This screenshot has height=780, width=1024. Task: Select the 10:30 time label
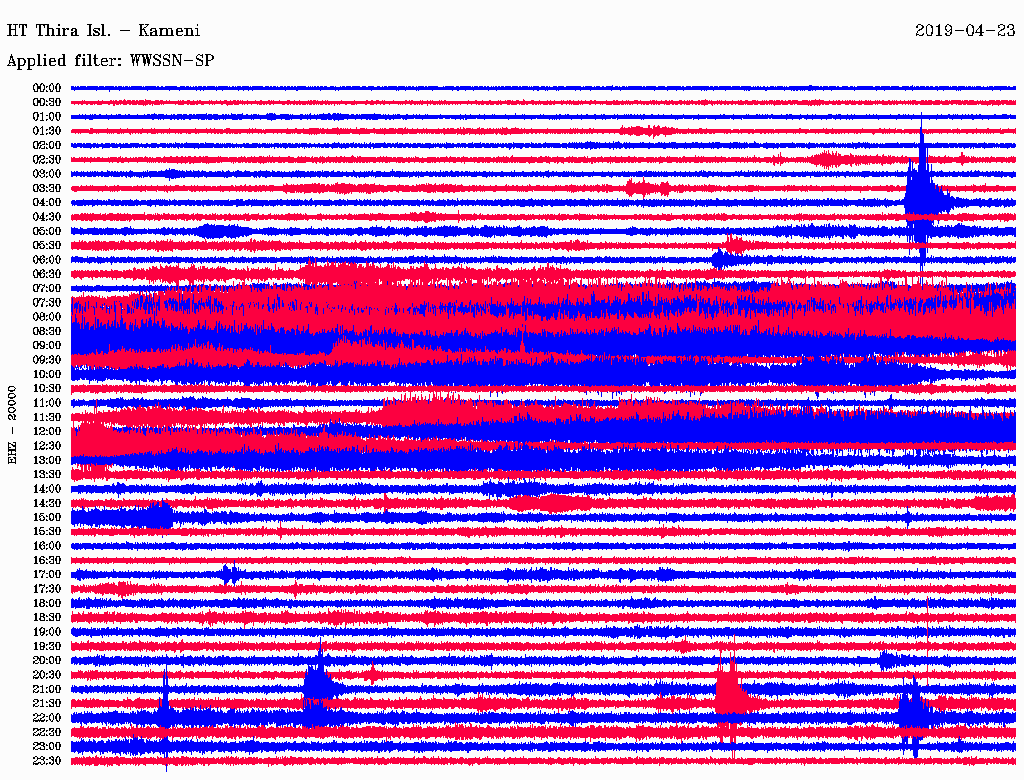point(47,388)
